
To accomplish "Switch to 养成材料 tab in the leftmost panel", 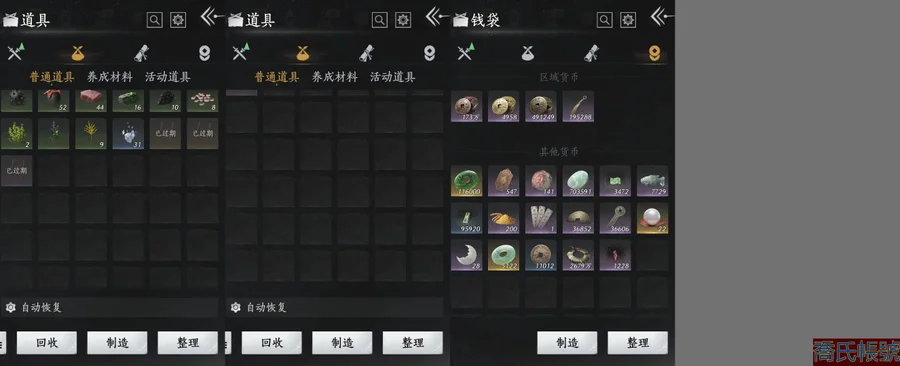I will 110,77.
